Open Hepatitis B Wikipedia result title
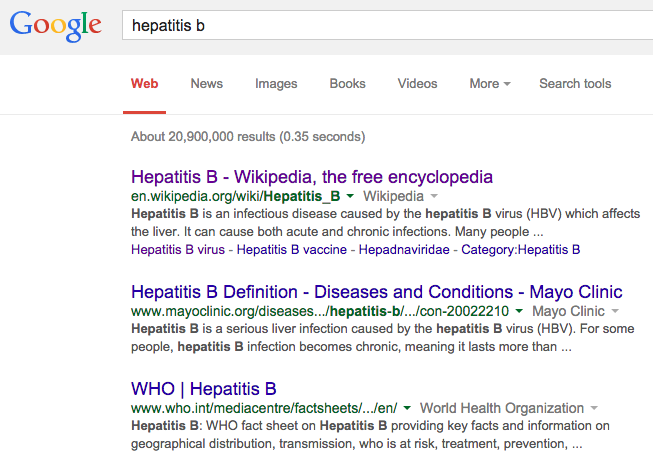Image resolution: width=653 pixels, height=464 pixels. (x=312, y=177)
